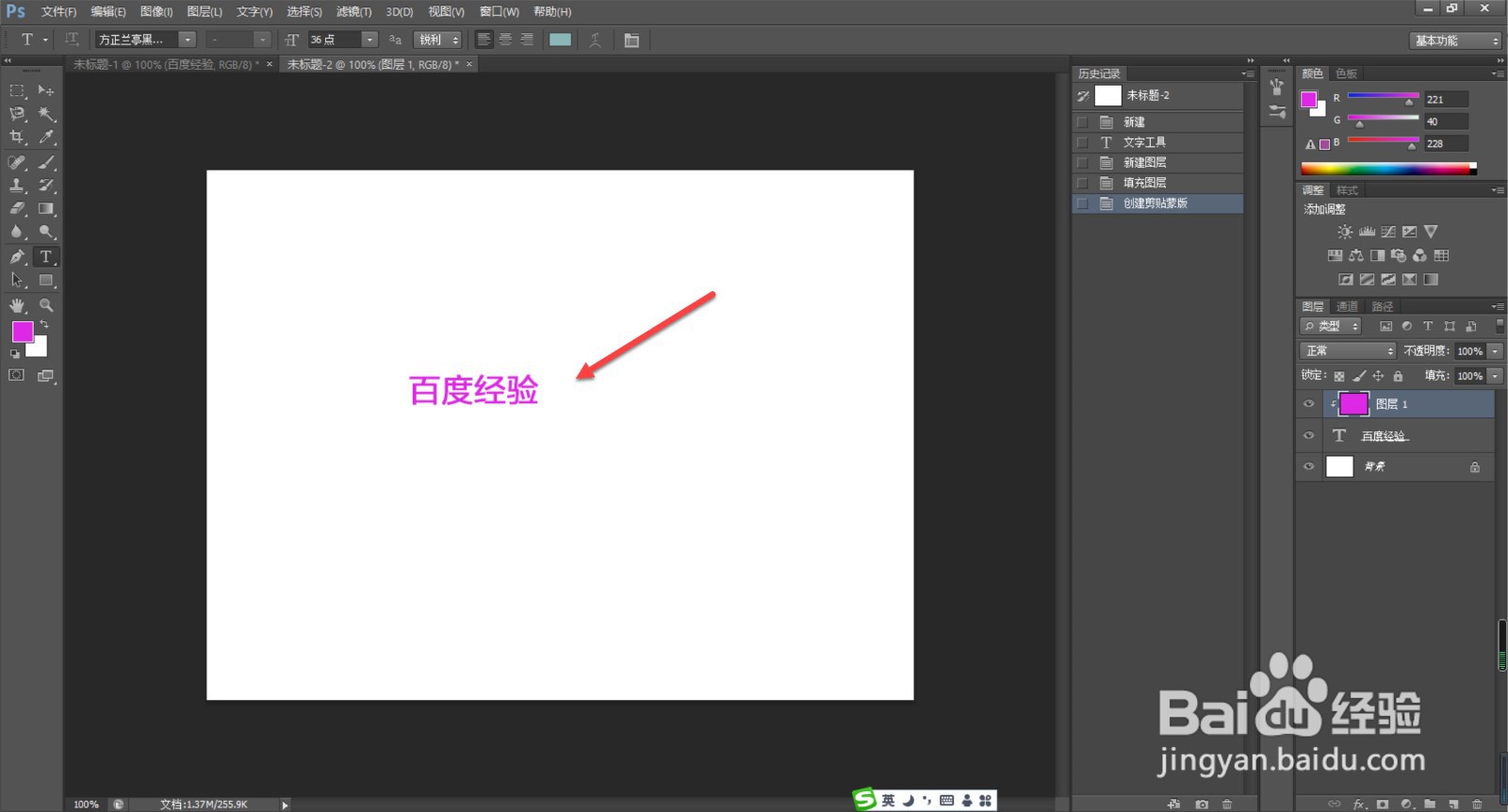The height and width of the screenshot is (812, 1508).
Task: Hide the 百度经验 text layer eye icon
Action: click(x=1308, y=436)
